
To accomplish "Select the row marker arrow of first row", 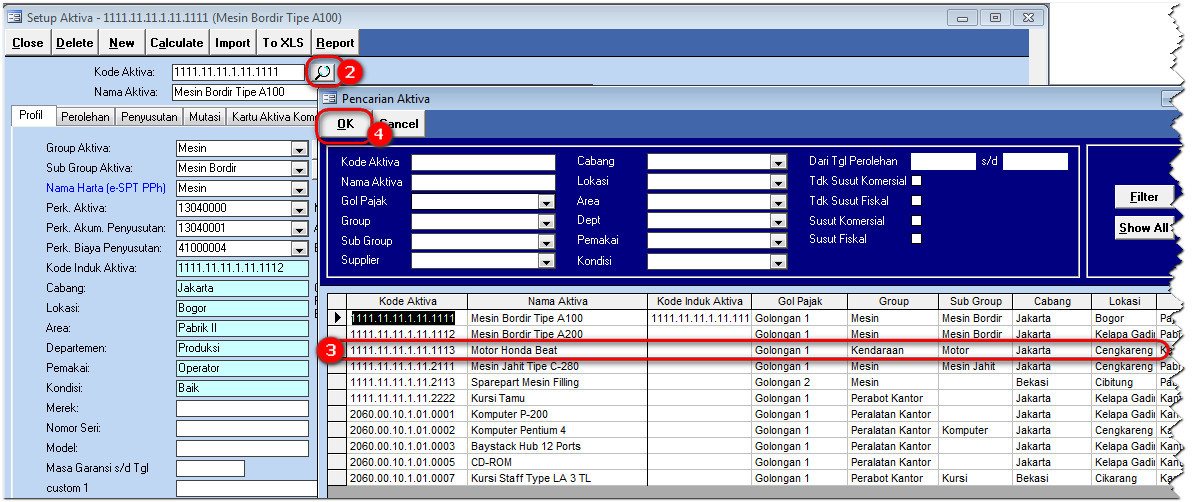I will click(338, 318).
